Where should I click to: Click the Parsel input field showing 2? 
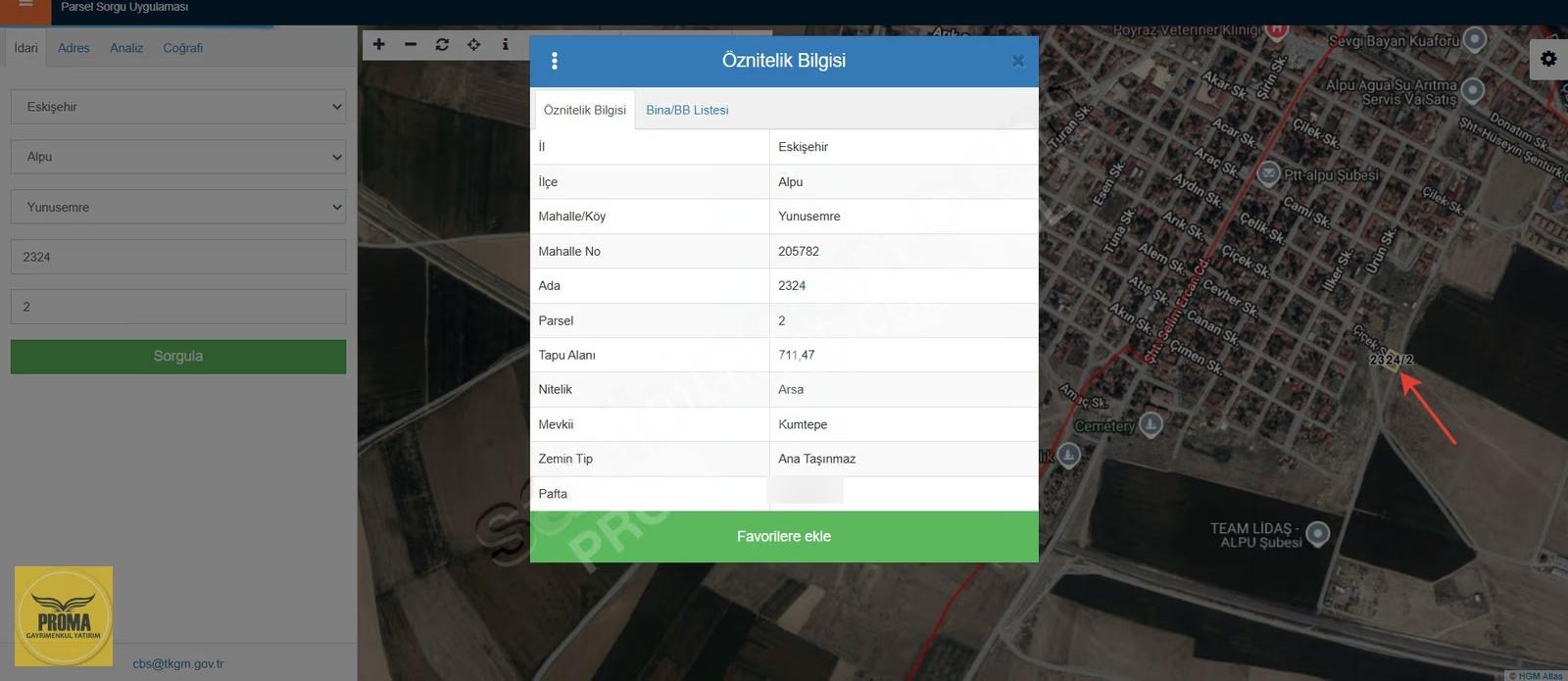tap(178, 307)
